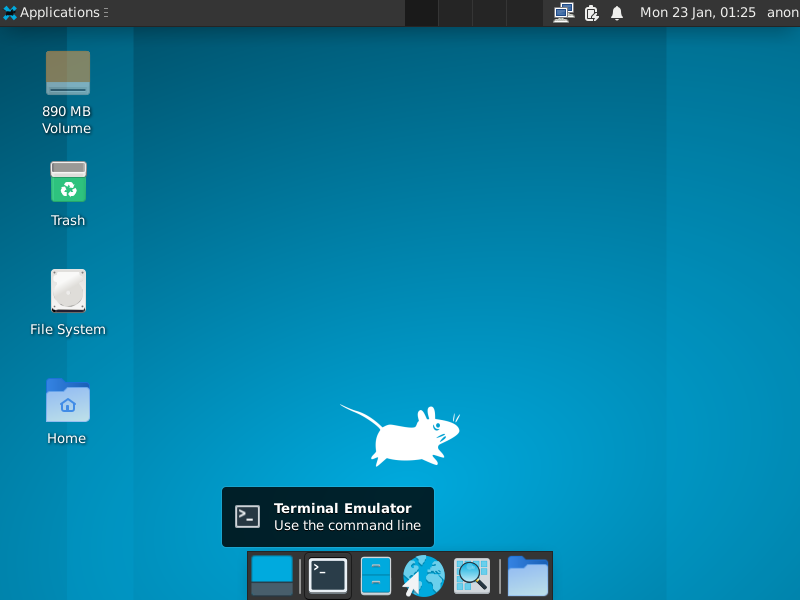Select the 890 MB Volume desktop icon
This screenshot has width=800, height=600.
click(x=68, y=73)
